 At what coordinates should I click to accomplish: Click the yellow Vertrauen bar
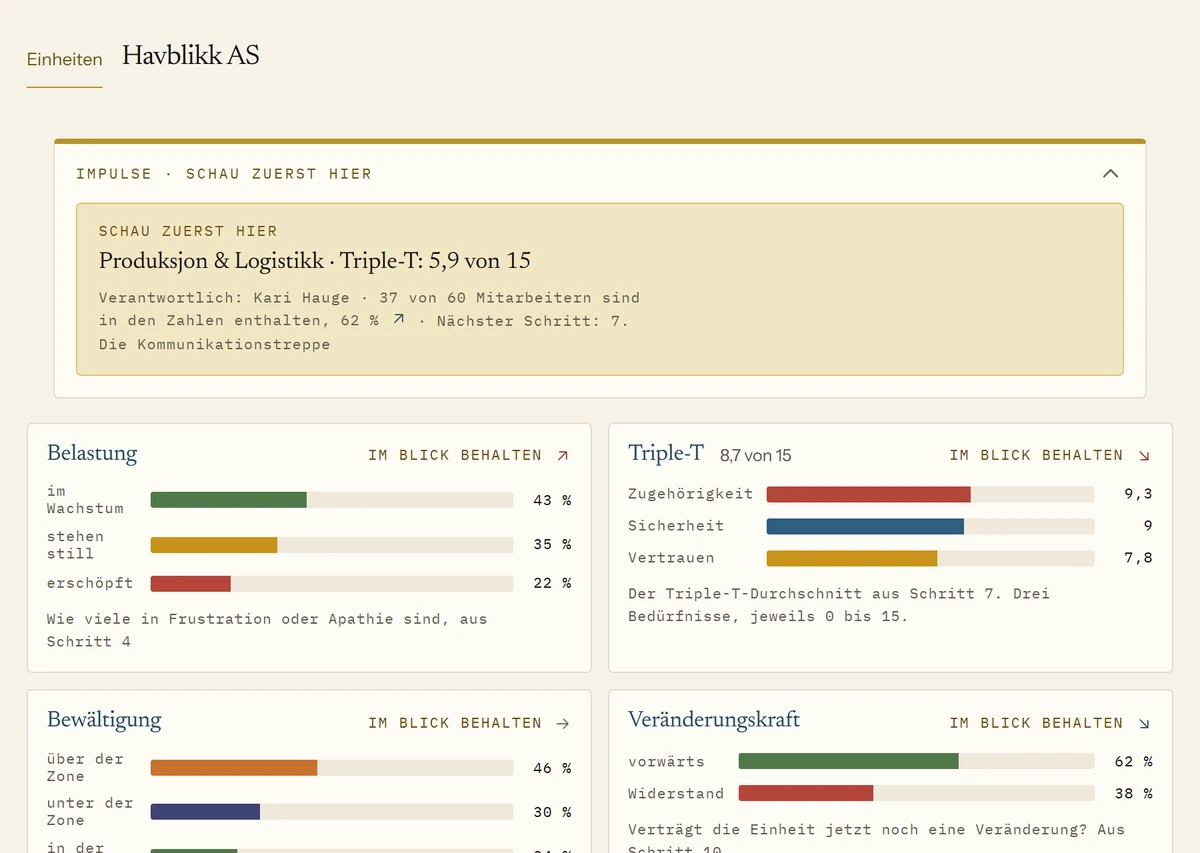point(852,558)
